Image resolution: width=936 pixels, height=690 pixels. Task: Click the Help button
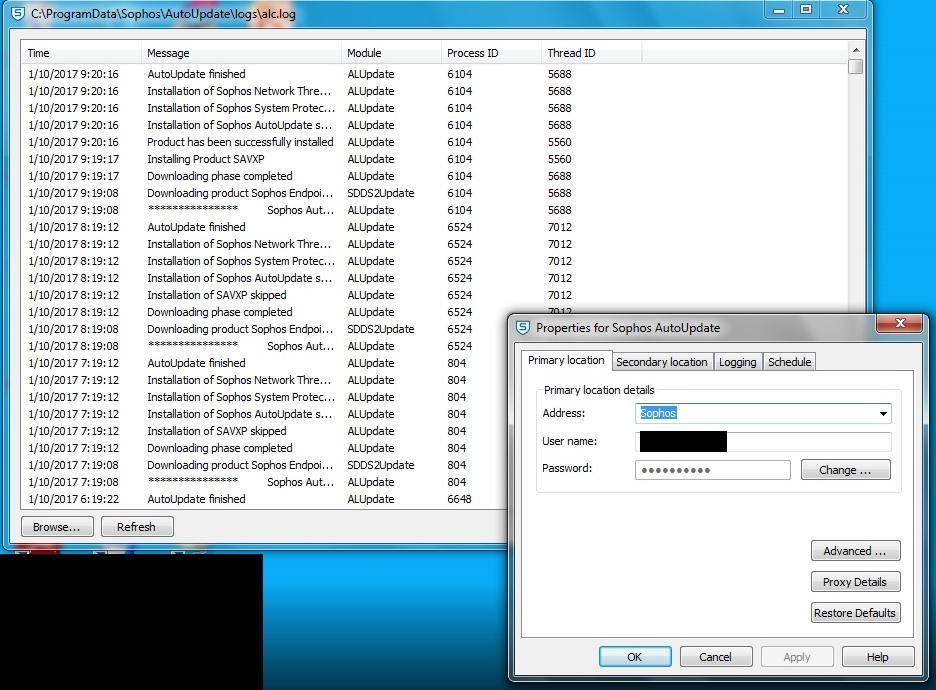[878, 657]
